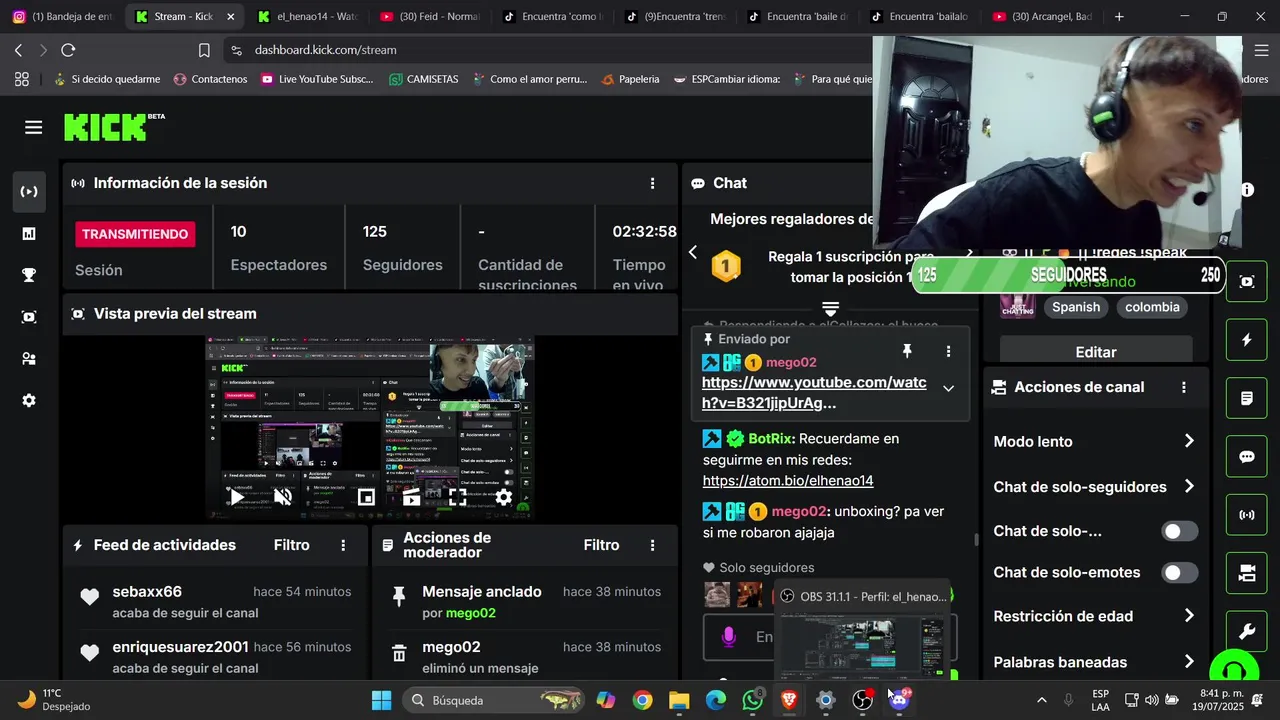Image resolution: width=1280 pixels, height=720 pixels.
Task: Switch to the Instagram Bandeja tab
Action: [62, 17]
